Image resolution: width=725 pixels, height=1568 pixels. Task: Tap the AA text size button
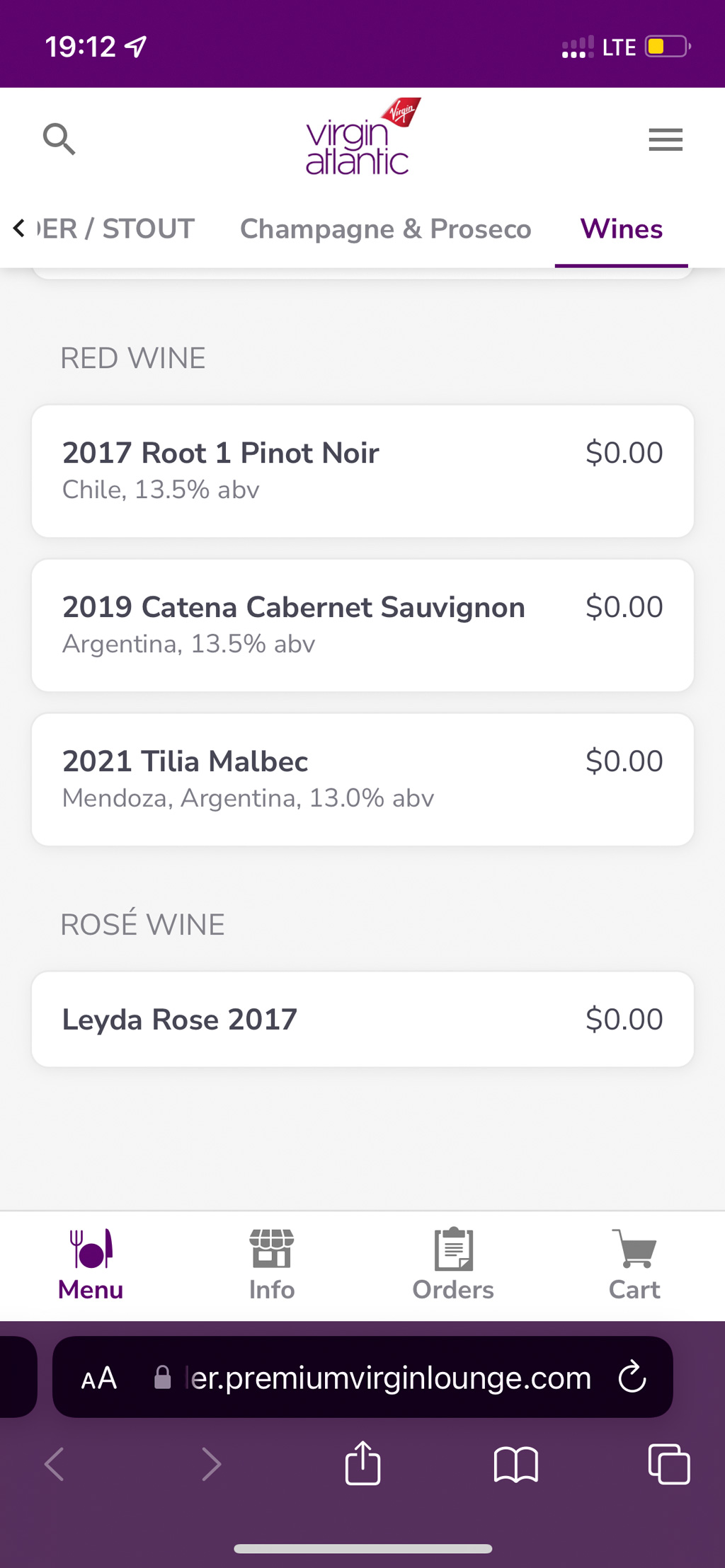click(x=98, y=1378)
